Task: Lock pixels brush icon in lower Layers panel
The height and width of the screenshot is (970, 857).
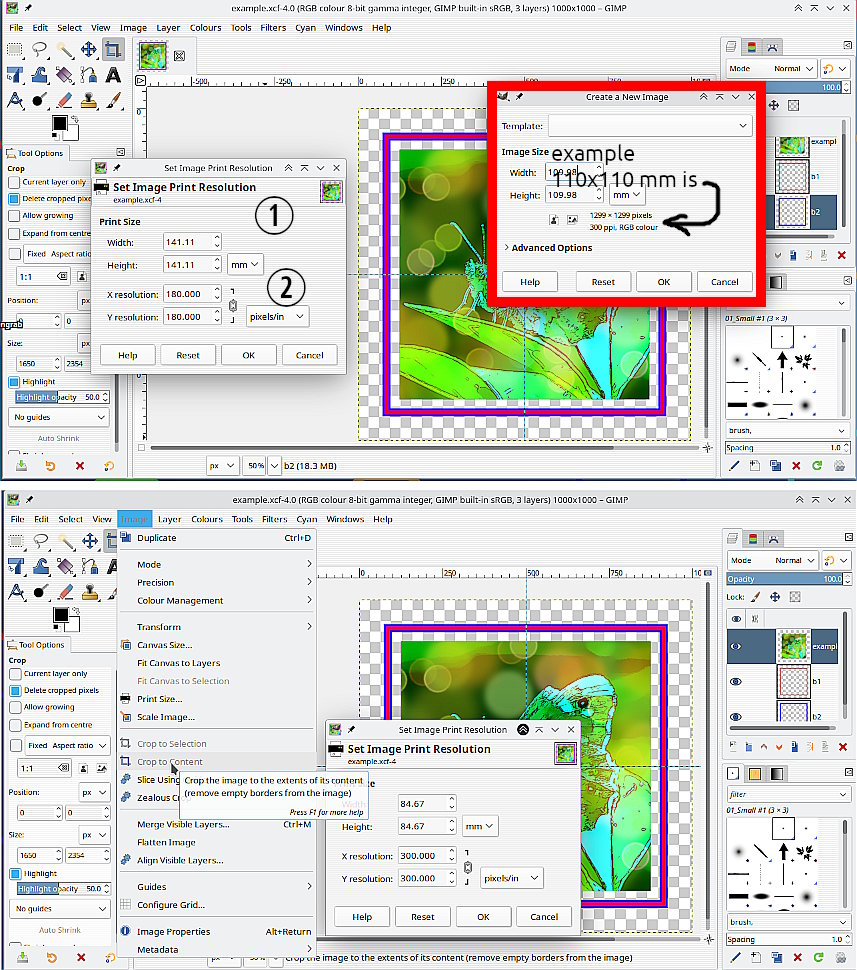Action: (756, 597)
